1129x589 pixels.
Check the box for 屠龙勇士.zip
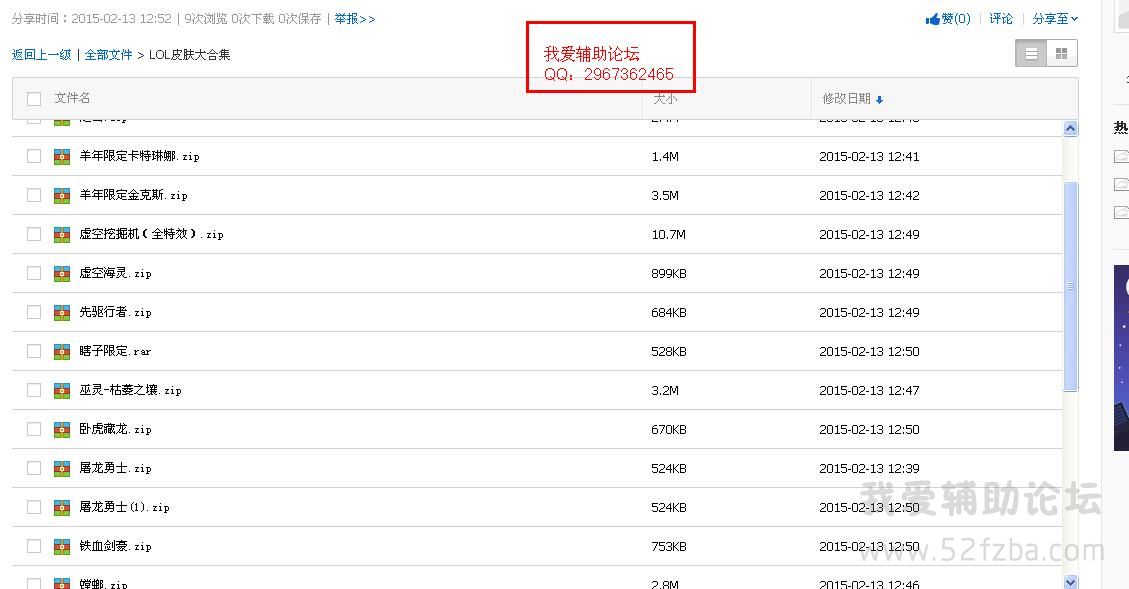(x=34, y=468)
